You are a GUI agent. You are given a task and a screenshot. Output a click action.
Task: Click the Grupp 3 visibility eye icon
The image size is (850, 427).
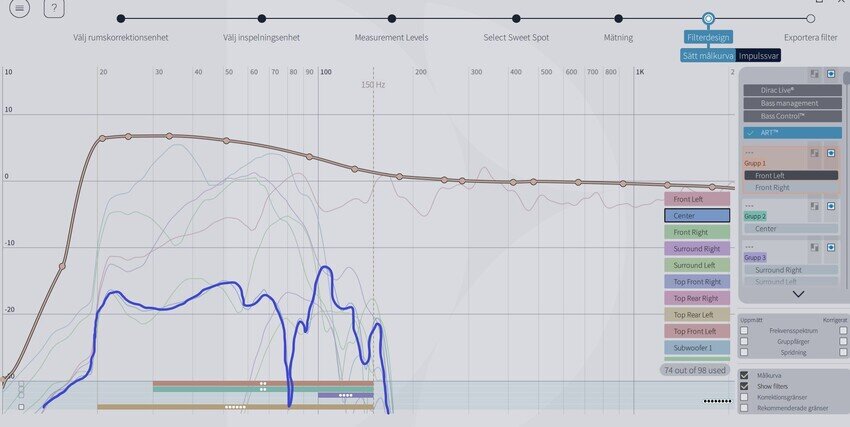(830, 248)
